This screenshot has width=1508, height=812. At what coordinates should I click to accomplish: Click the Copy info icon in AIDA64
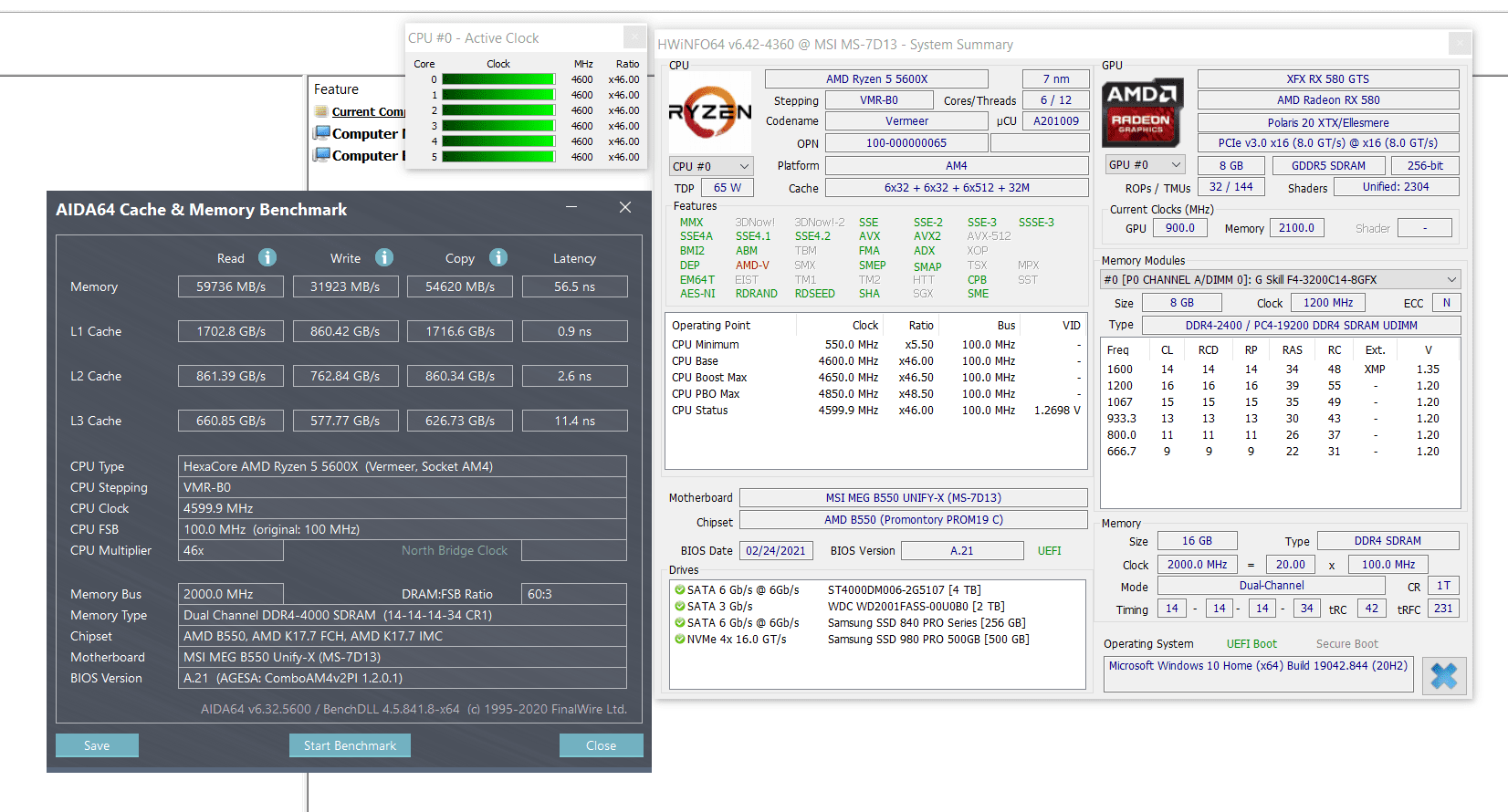pyautogui.click(x=498, y=257)
